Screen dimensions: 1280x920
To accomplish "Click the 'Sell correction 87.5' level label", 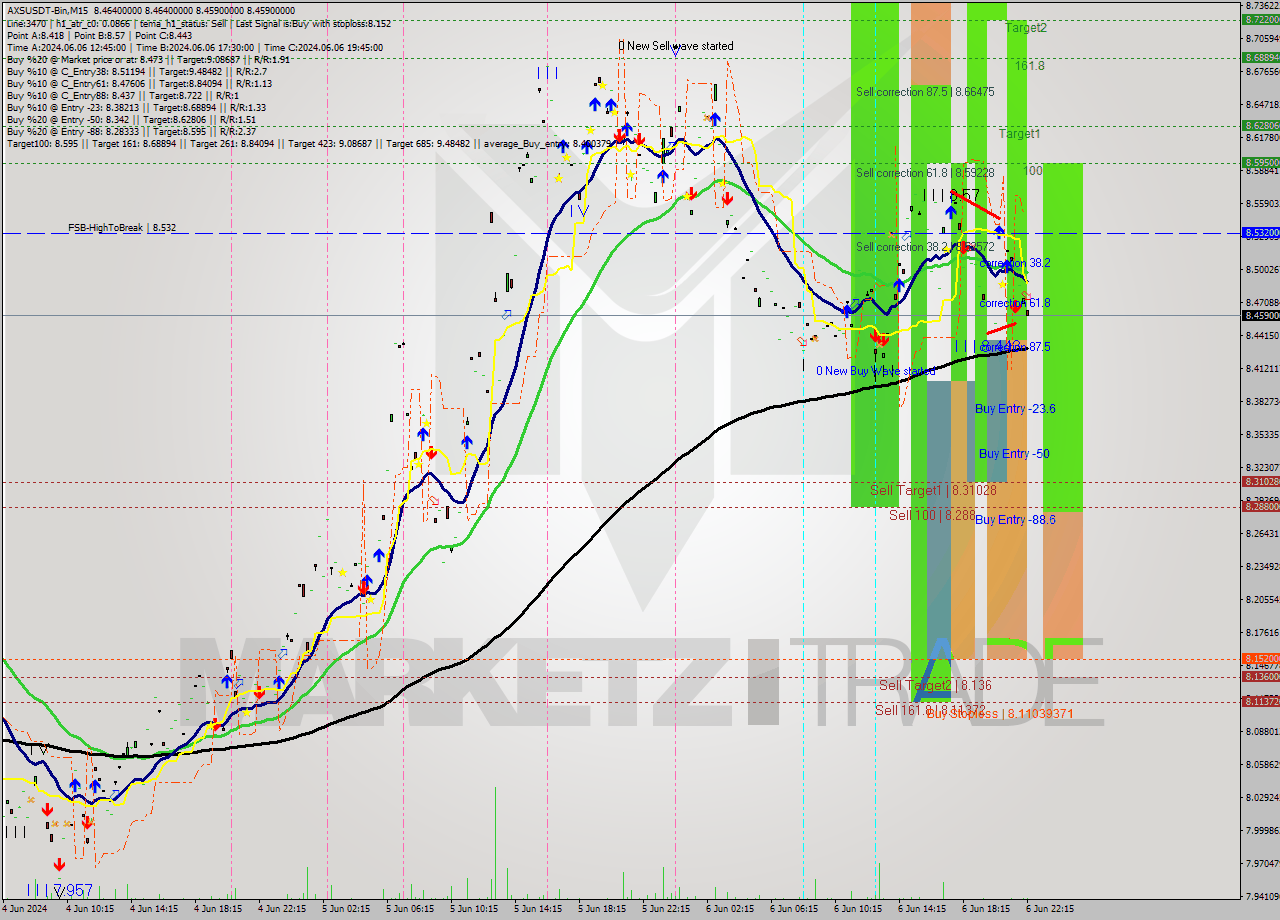I will point(925,92).
